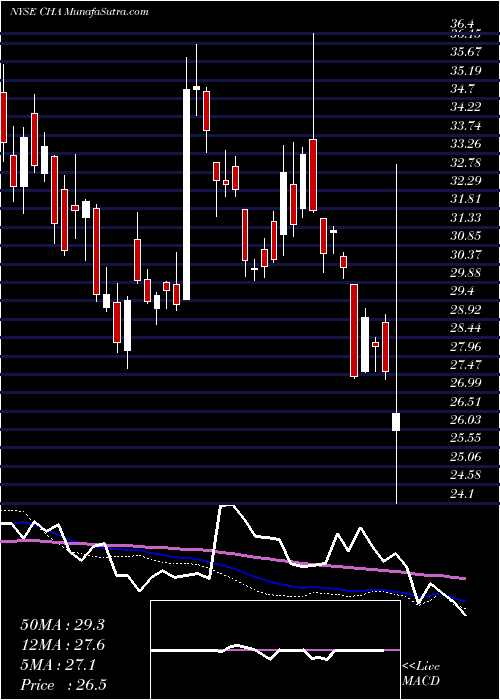The height and width of the screenshot is (700, 500).
Task: Click the 31.81 price axis label
Action: [466, 199]
